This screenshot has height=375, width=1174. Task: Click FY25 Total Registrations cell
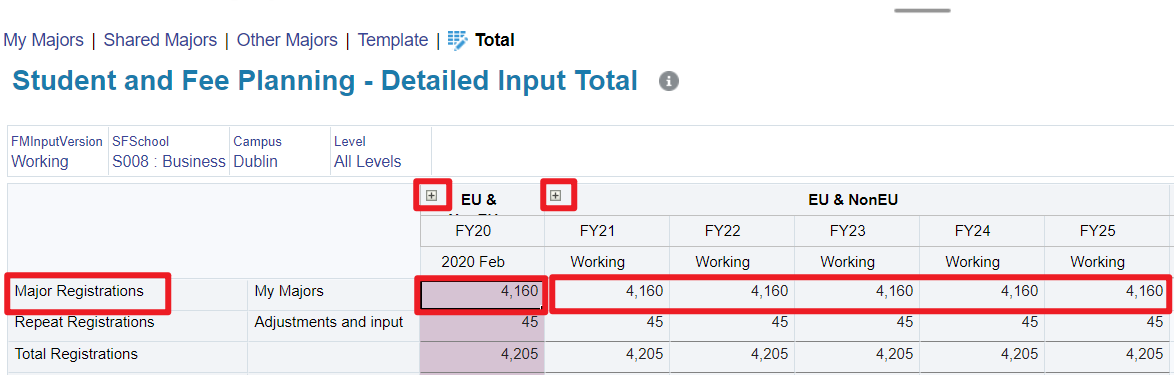point(1107,356)
